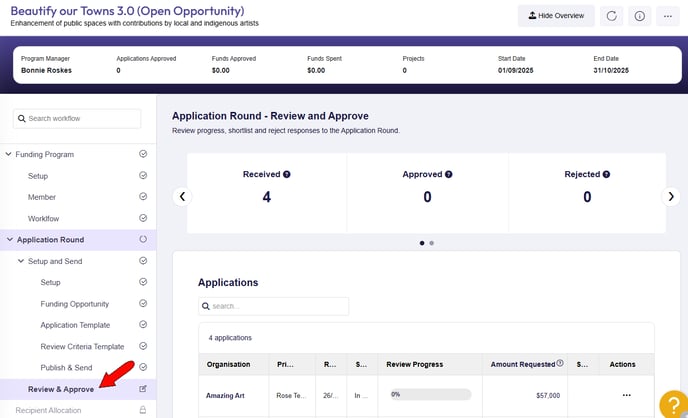Click the check icon beside Review Criteria Template

(143, 346)
